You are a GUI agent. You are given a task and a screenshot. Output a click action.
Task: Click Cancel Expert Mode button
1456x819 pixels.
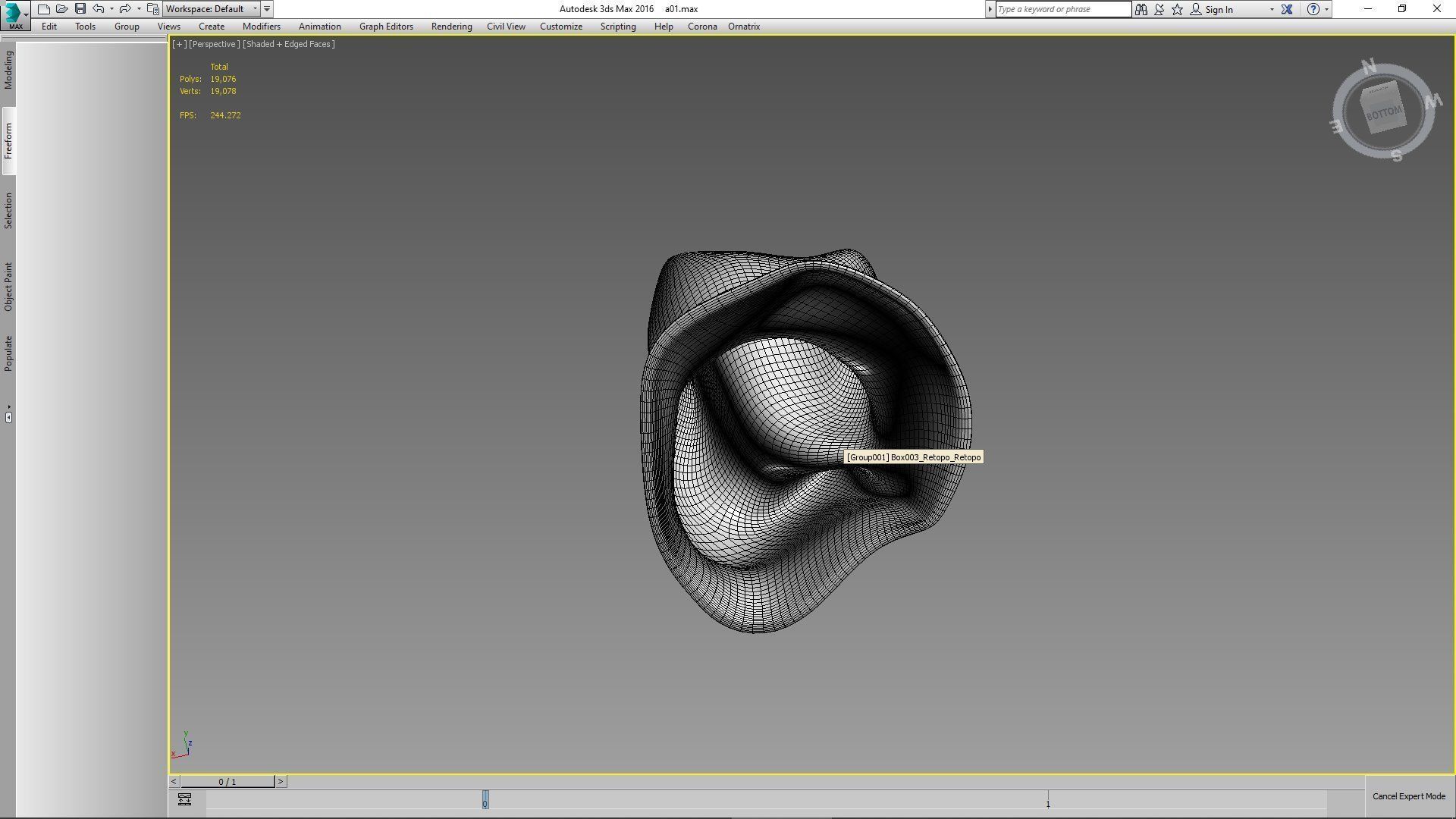pos(1408,796)
